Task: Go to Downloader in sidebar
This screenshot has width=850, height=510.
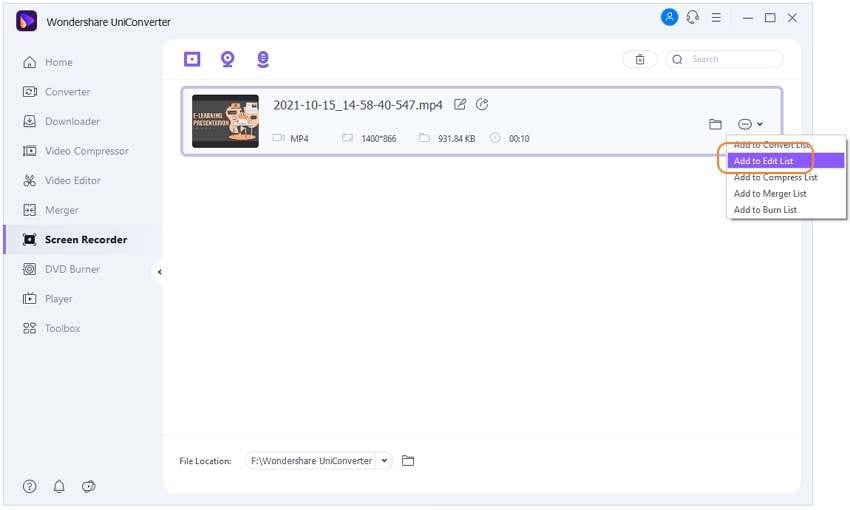Action: click(61, 121)
